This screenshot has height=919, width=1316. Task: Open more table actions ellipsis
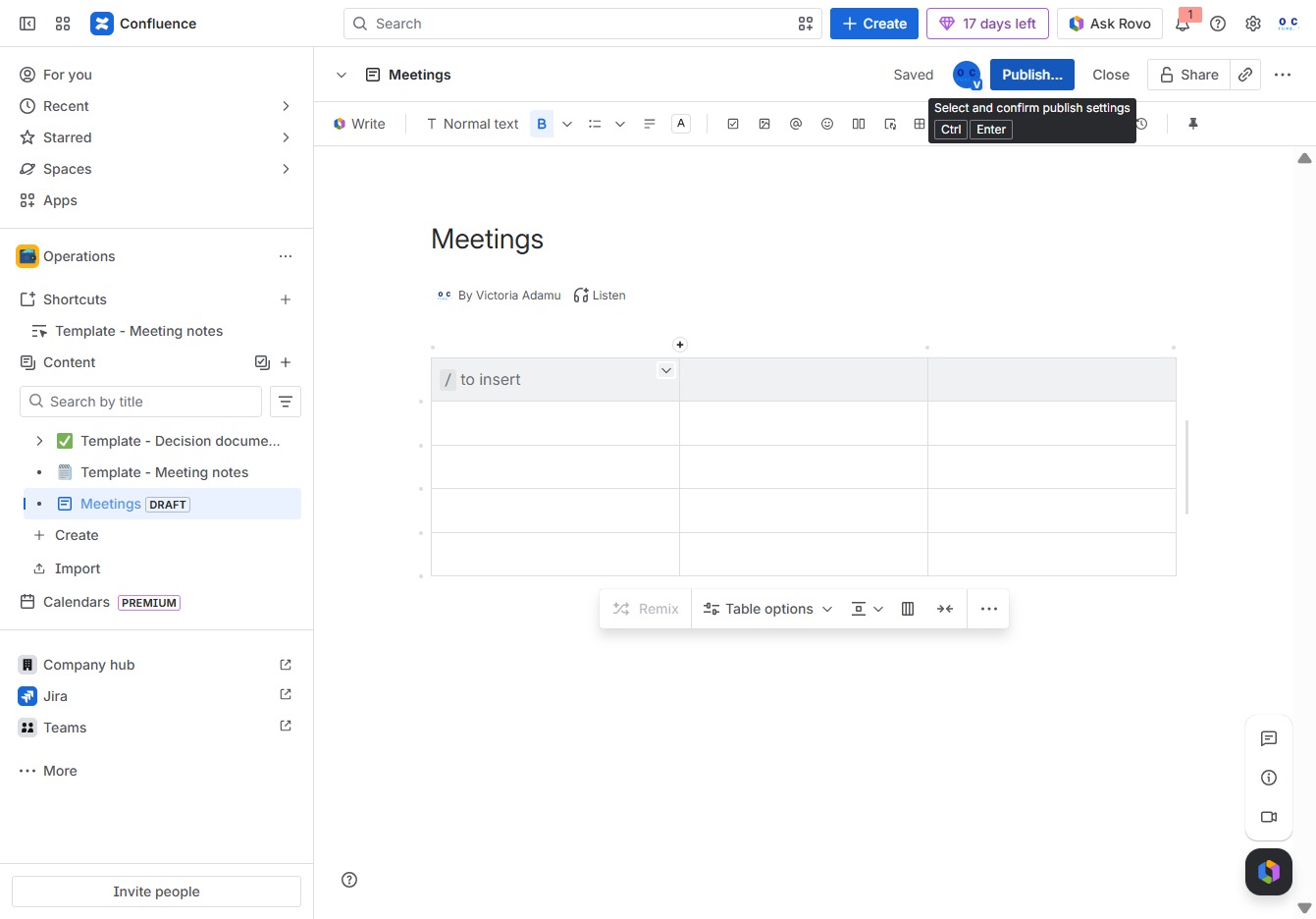click(989, 609)
